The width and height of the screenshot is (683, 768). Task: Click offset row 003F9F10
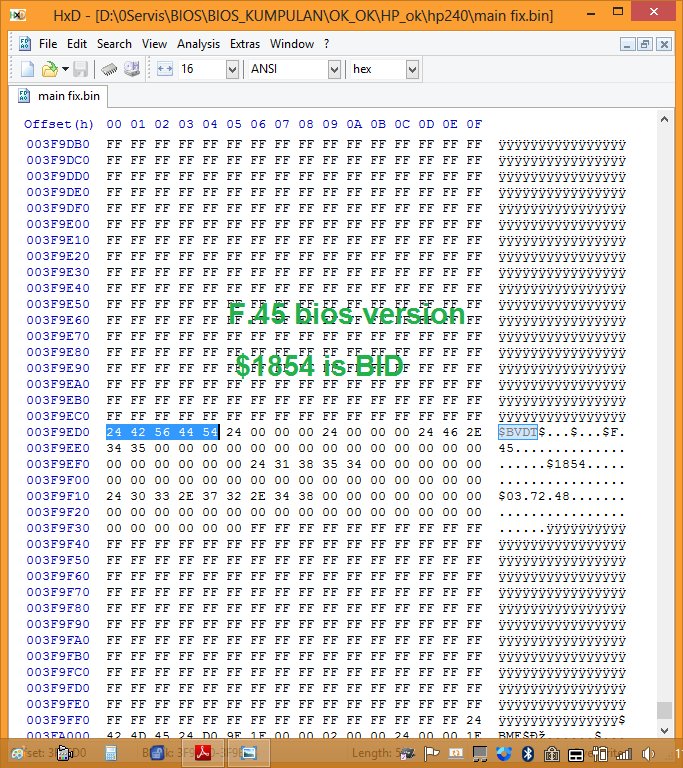pos(58,496)
